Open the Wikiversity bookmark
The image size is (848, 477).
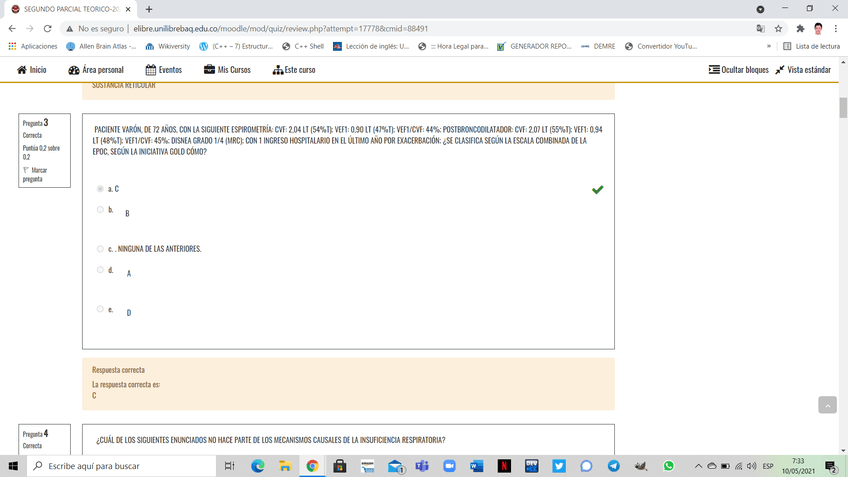coord(167,46)
